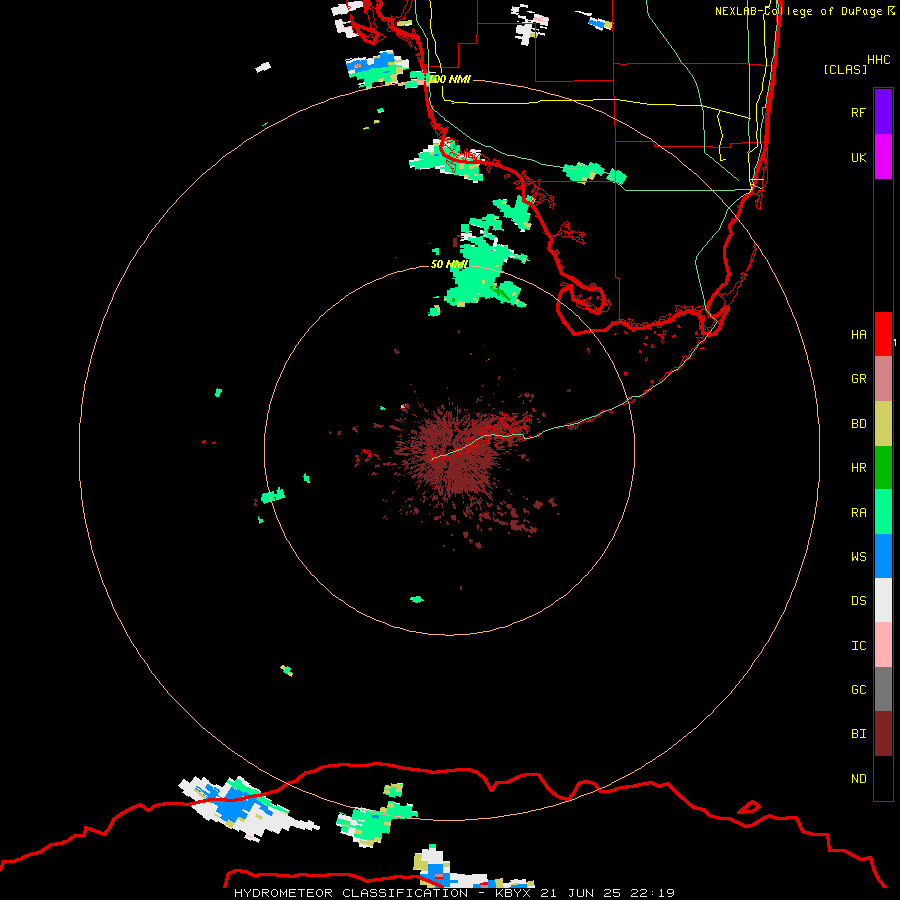Click the BD legend label
Image resolution: width=900 pixels, height=900 pixels.
click(858, 424)
